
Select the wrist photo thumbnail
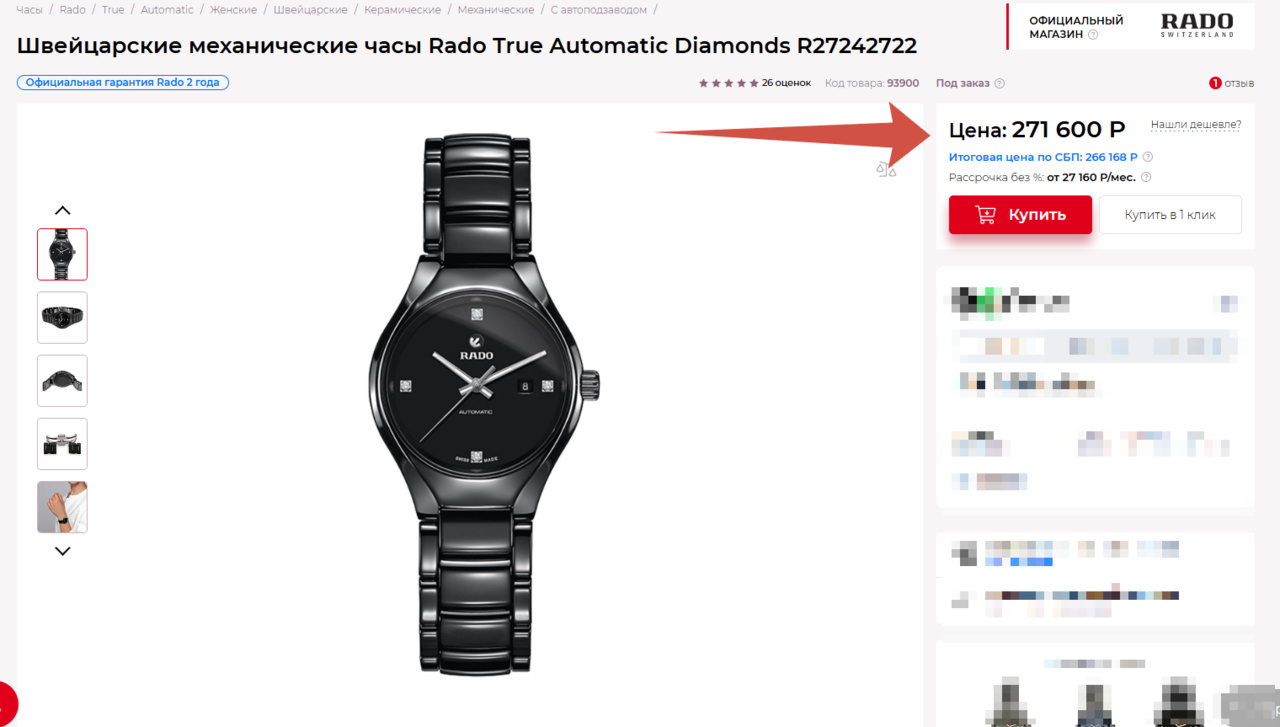pos(62,507)
